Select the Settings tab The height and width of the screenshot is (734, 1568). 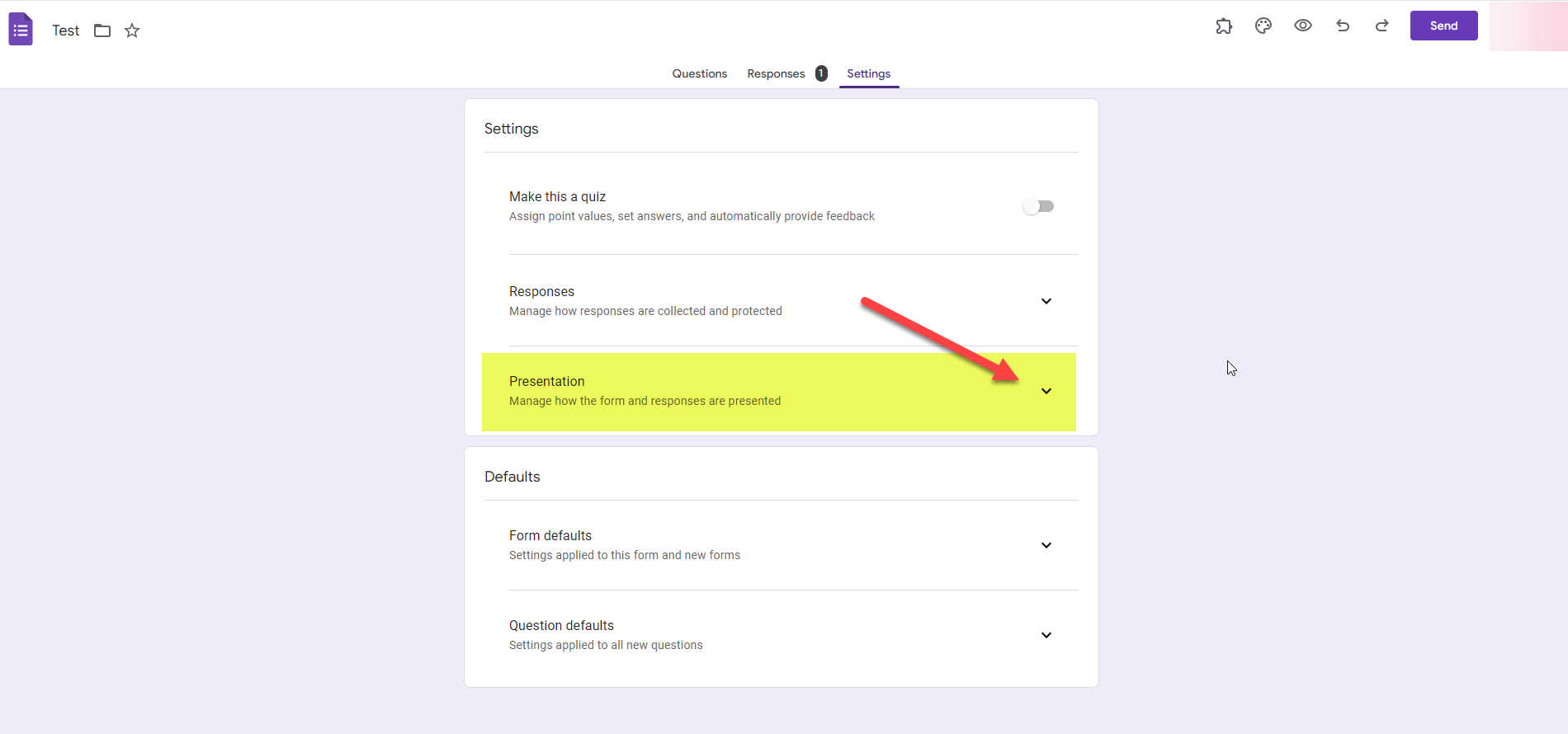(x=868, y=73)
